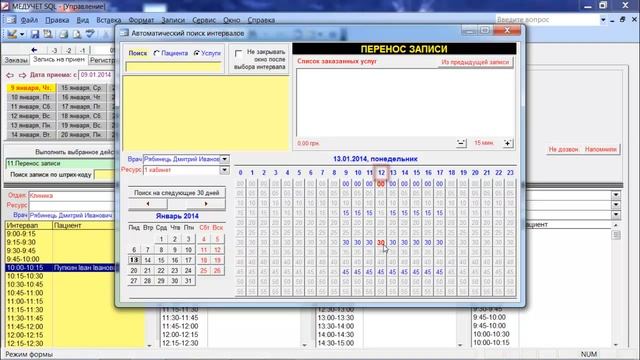This screenshot has height=360, width=640.
Task: Go to previous month in calendar
Action: [148, 204]
